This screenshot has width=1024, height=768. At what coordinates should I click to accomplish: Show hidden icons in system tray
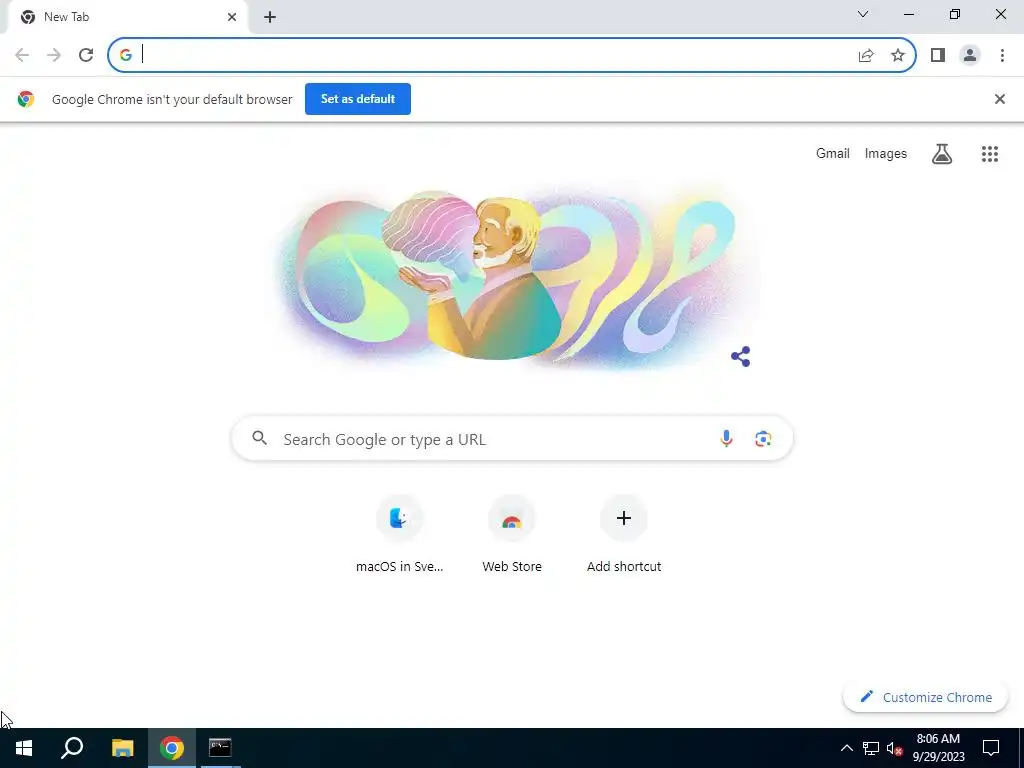[x=846, y=748]
